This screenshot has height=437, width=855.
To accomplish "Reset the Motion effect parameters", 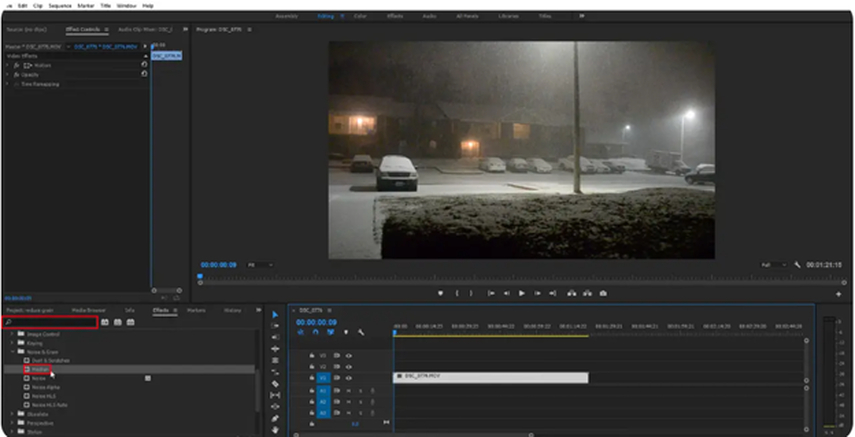I will [144, 65].
